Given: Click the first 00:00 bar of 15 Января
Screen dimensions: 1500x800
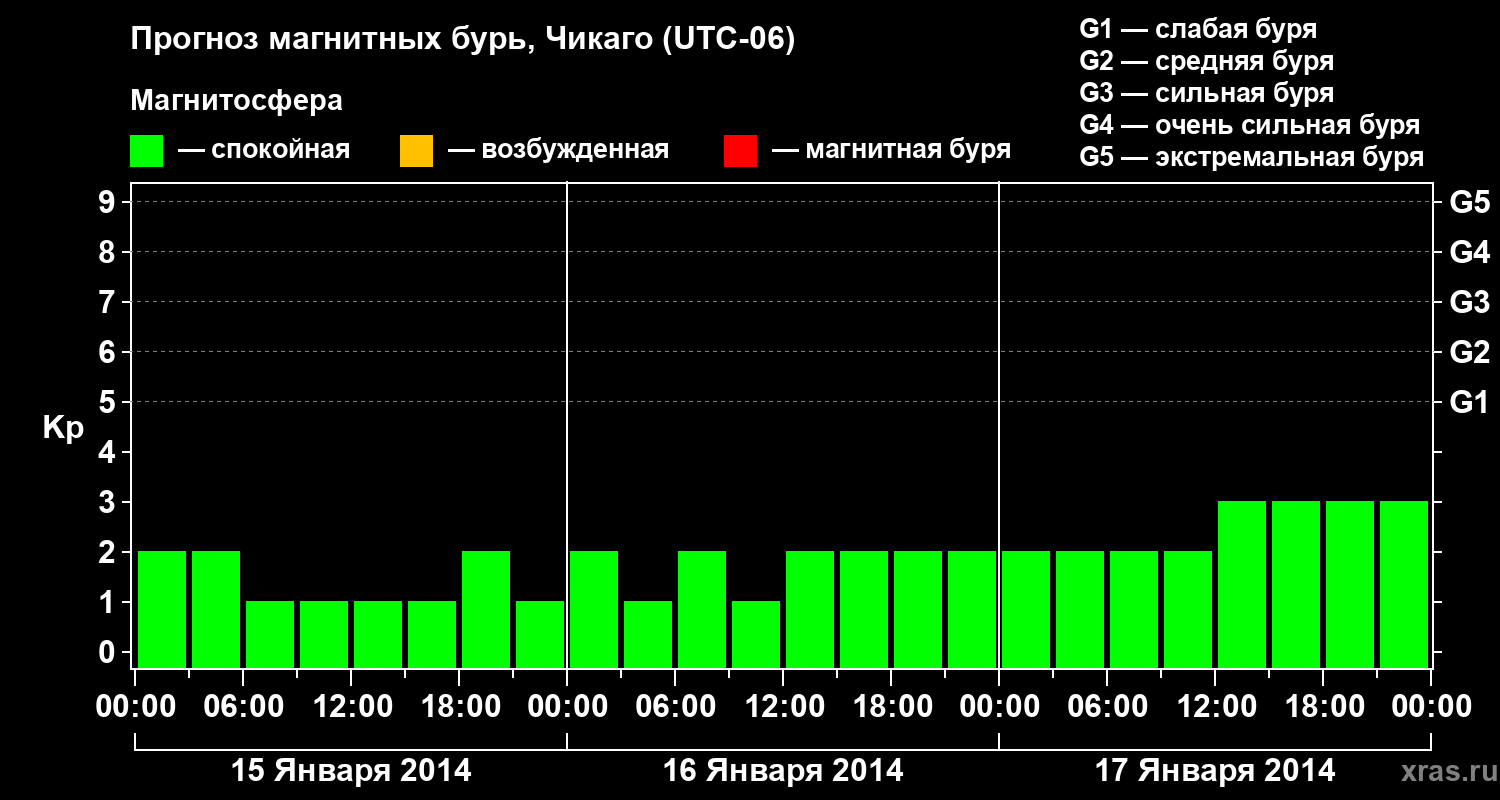Looking at the screenshot, I should click(162, 609).
